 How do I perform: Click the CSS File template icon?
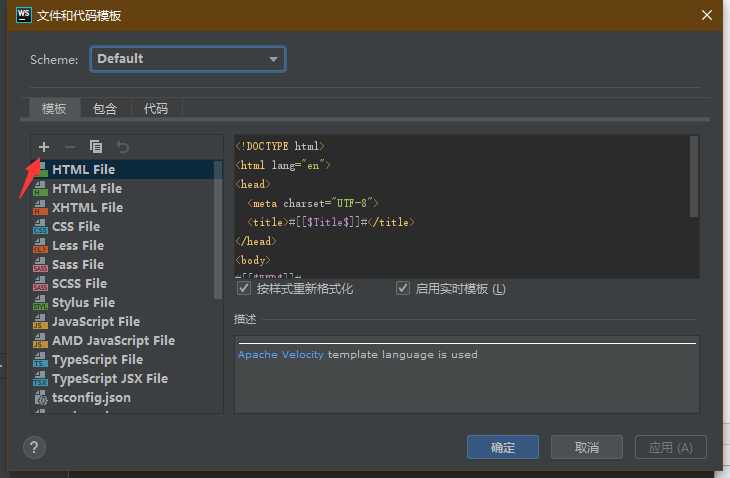click(x=41, y=227)
